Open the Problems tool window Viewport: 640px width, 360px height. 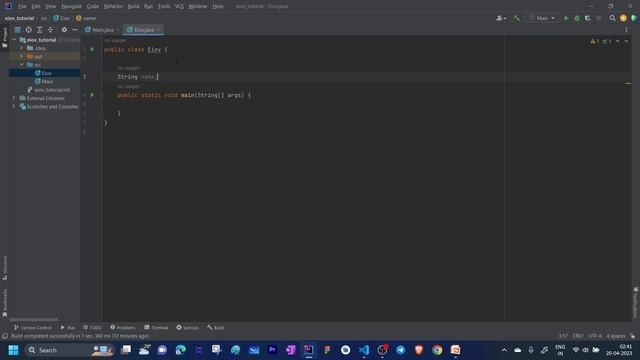122,327
